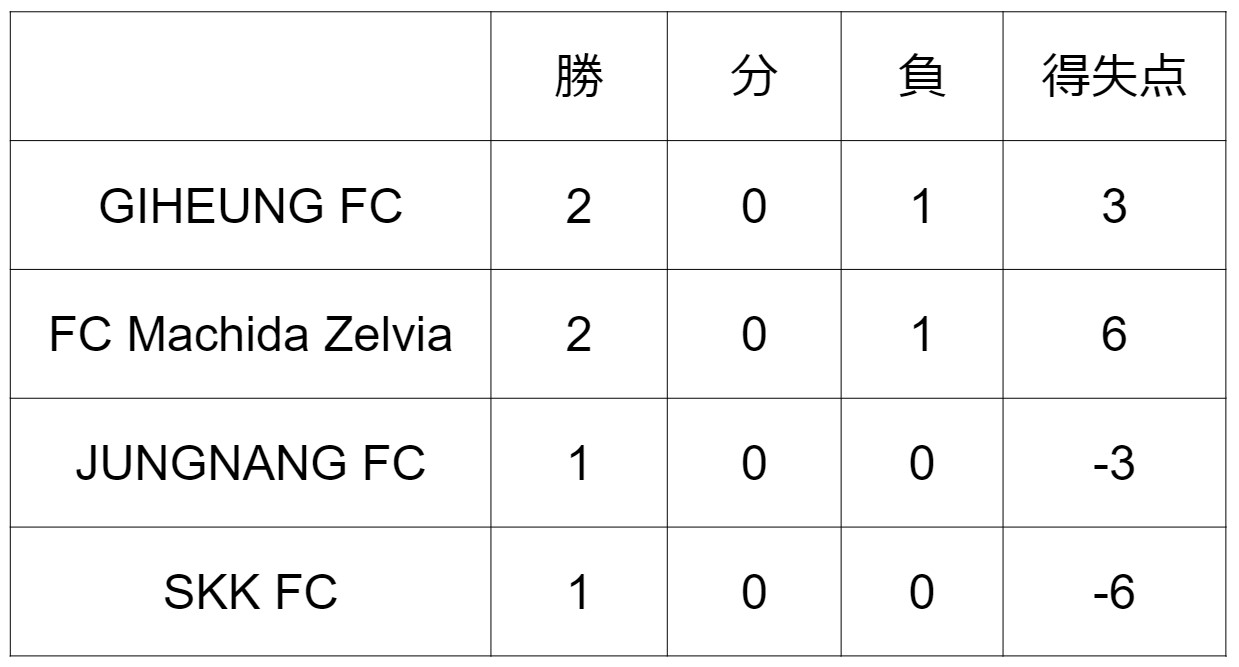Select FC Machida Zelvia's losses value
The width and height of the screenshot is (1239, 667).
point(921,334)
